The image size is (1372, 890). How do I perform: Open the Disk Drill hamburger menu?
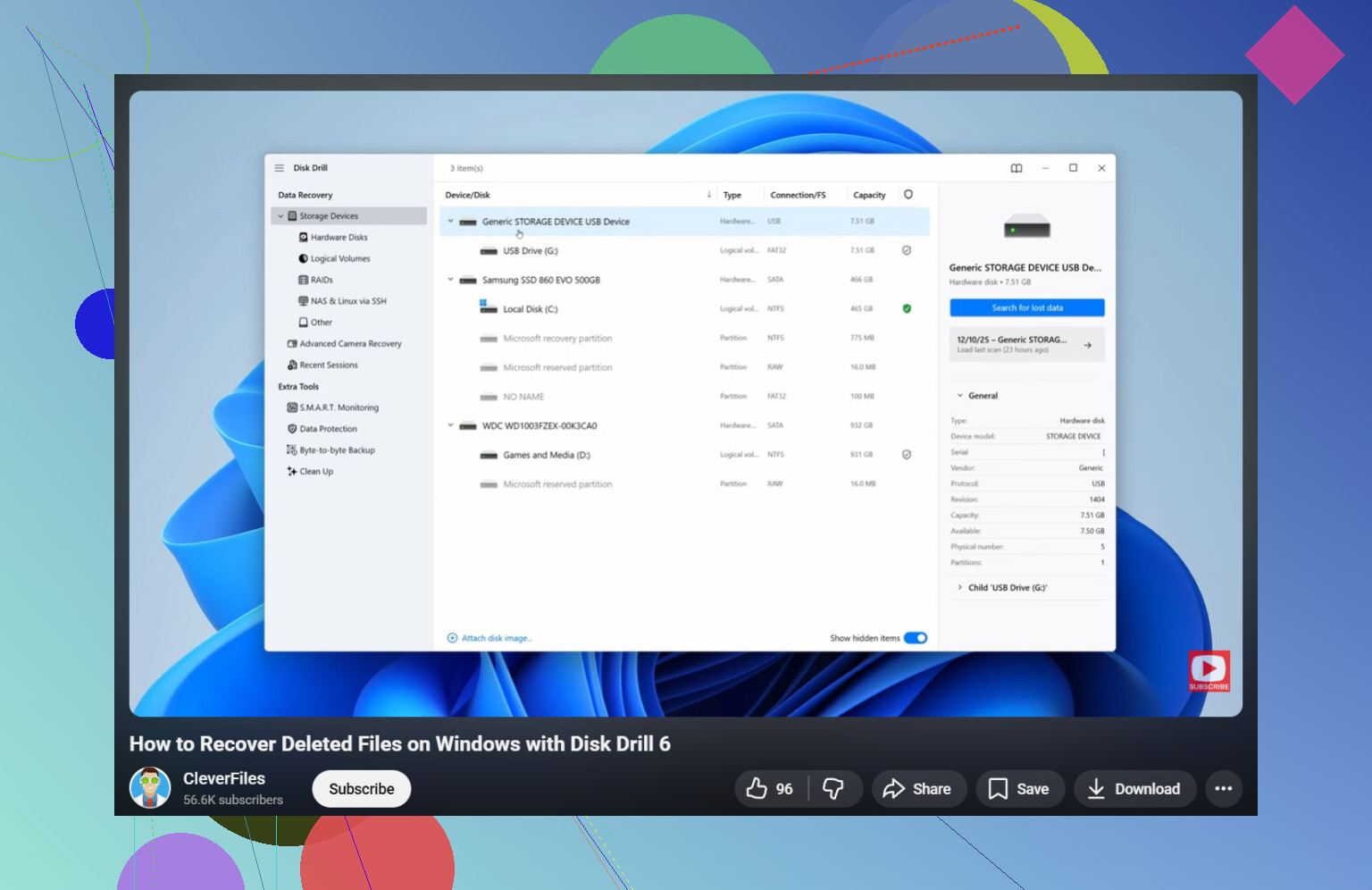pos(279,168)
